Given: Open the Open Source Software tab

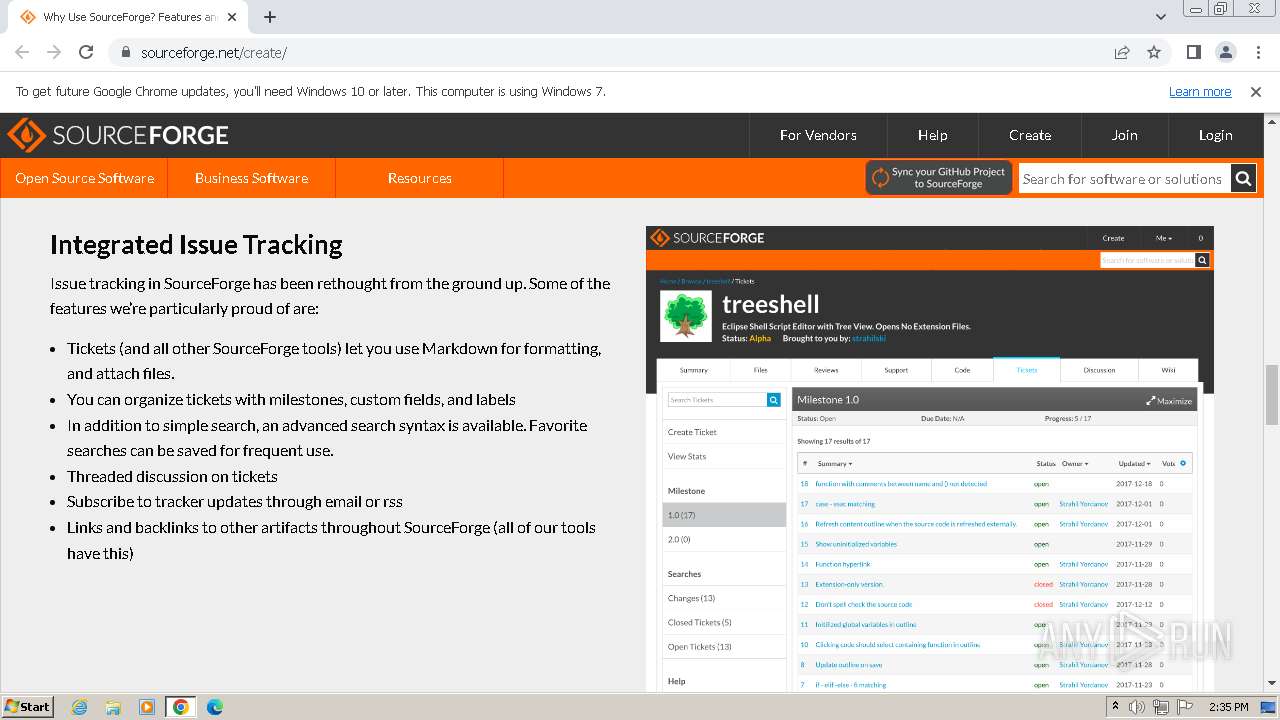Looking at the screenshot, I should click(84, 178).
